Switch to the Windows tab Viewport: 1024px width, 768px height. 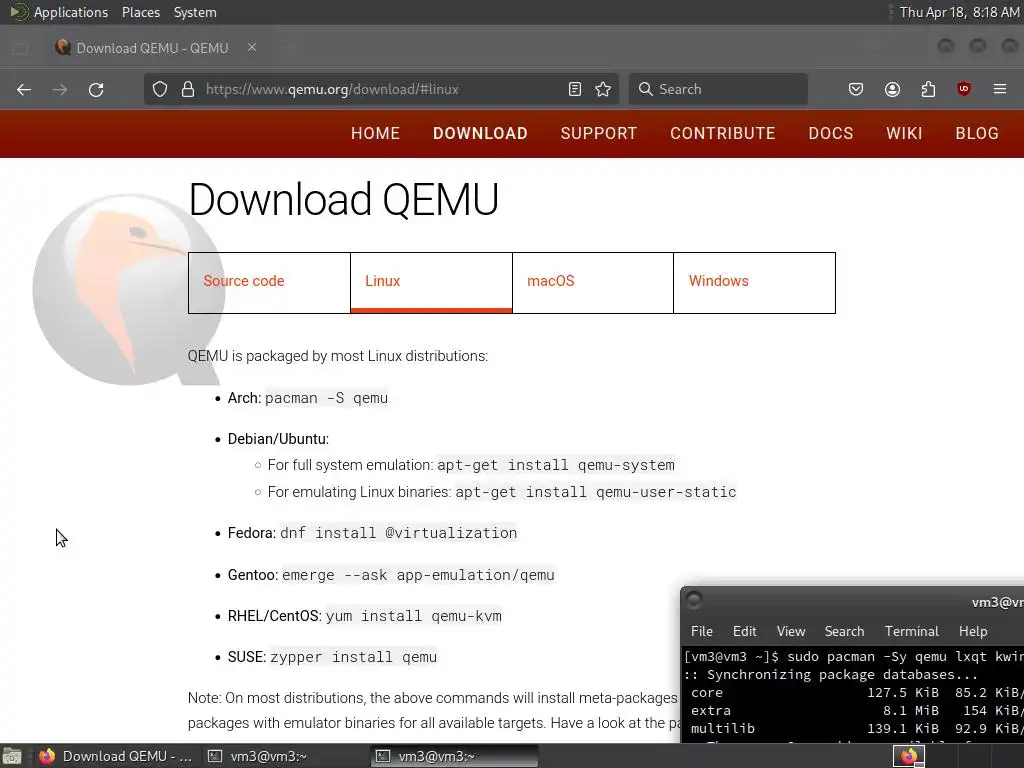click(754, 283)
